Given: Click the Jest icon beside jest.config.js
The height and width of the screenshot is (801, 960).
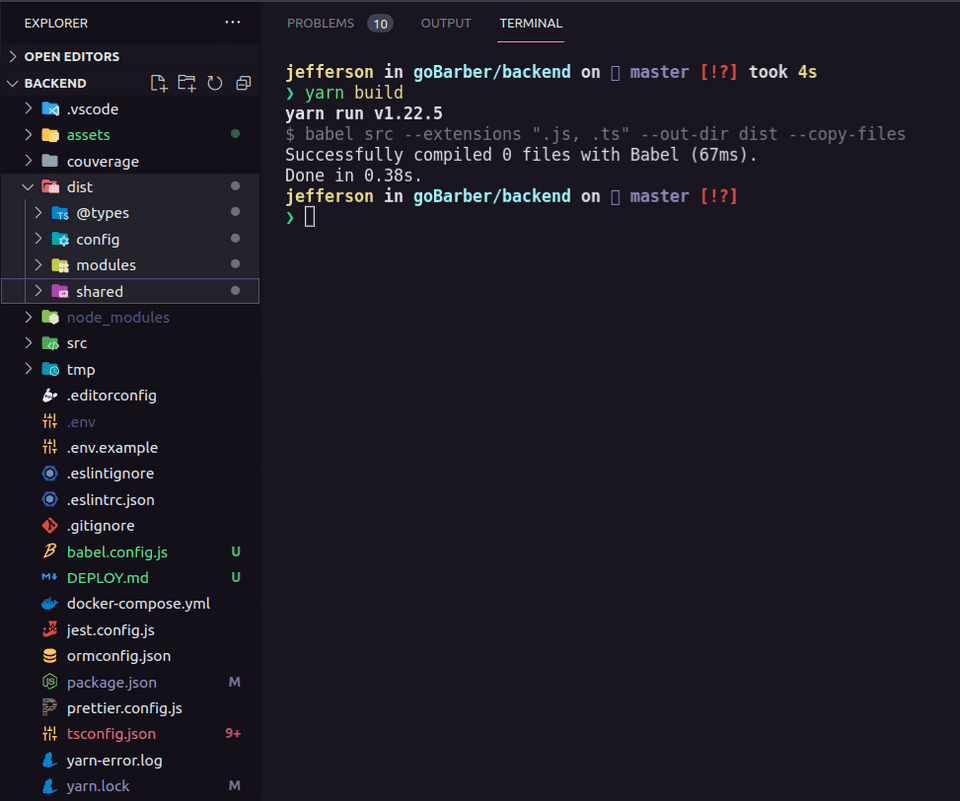Looking at the screenshot, I should click(51, 629).
